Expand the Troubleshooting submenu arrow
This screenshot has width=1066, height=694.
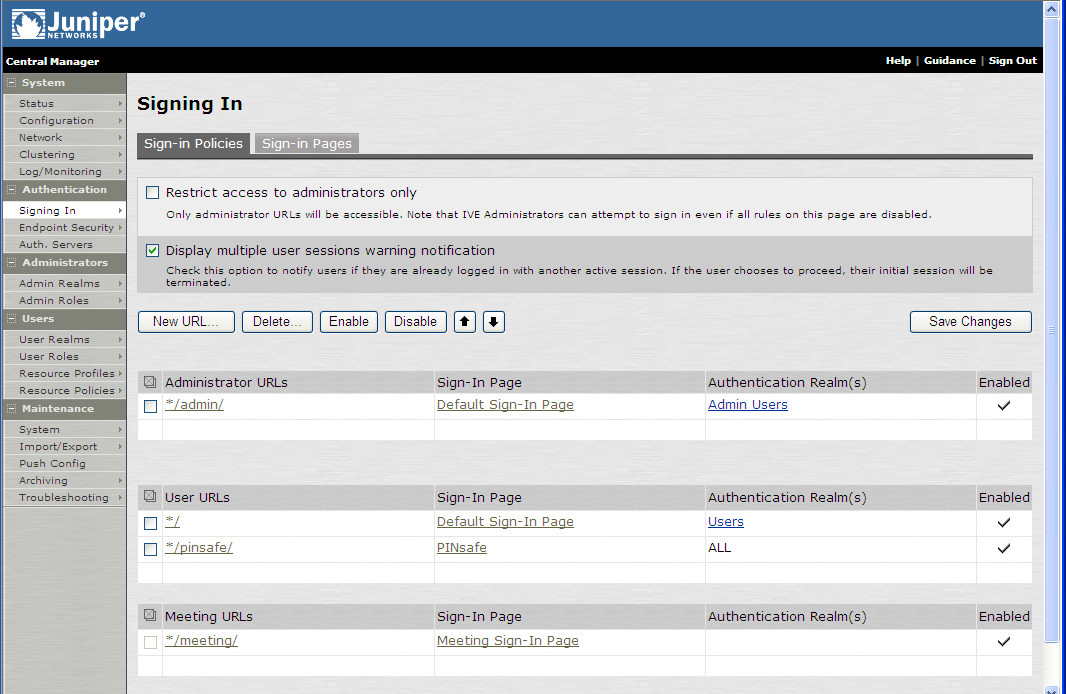(x=120, y=498)
